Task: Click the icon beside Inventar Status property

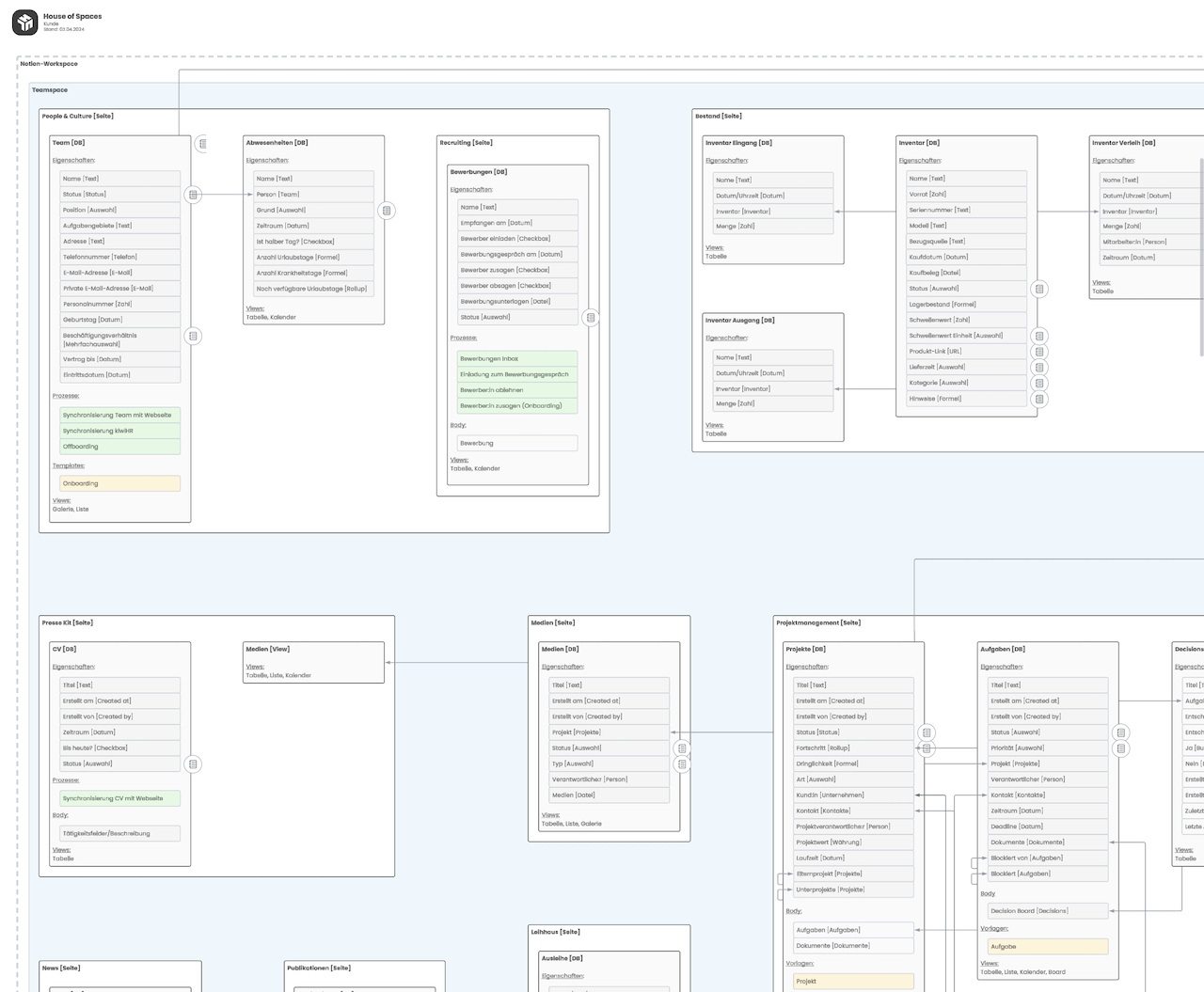Action: [1039, 289]
